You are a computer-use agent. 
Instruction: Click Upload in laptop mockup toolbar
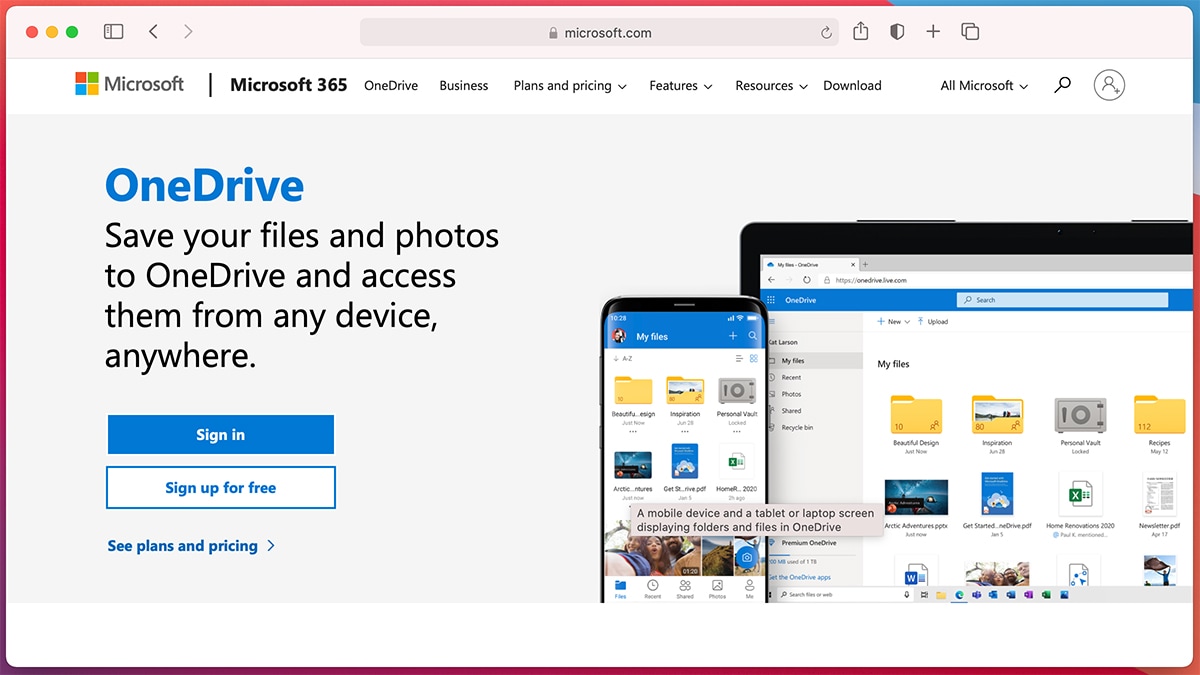(932, 322)
